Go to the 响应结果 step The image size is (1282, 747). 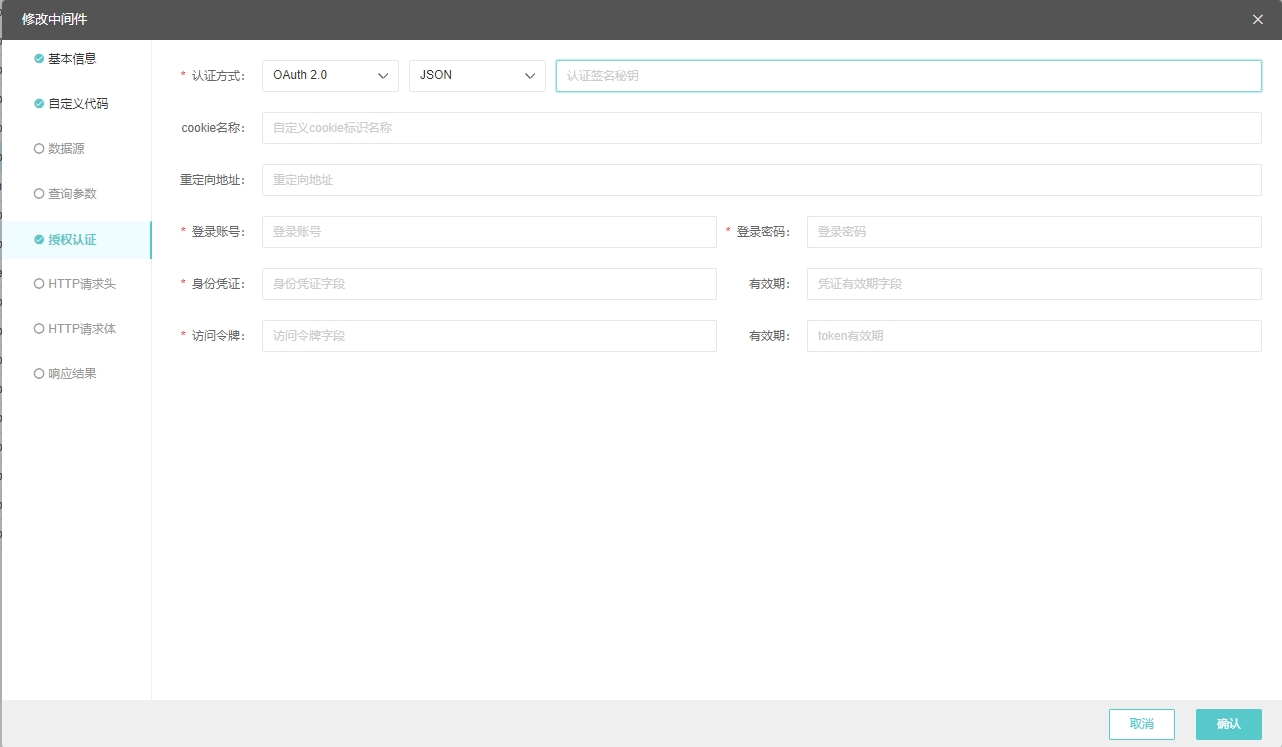(x=72, y=374)
